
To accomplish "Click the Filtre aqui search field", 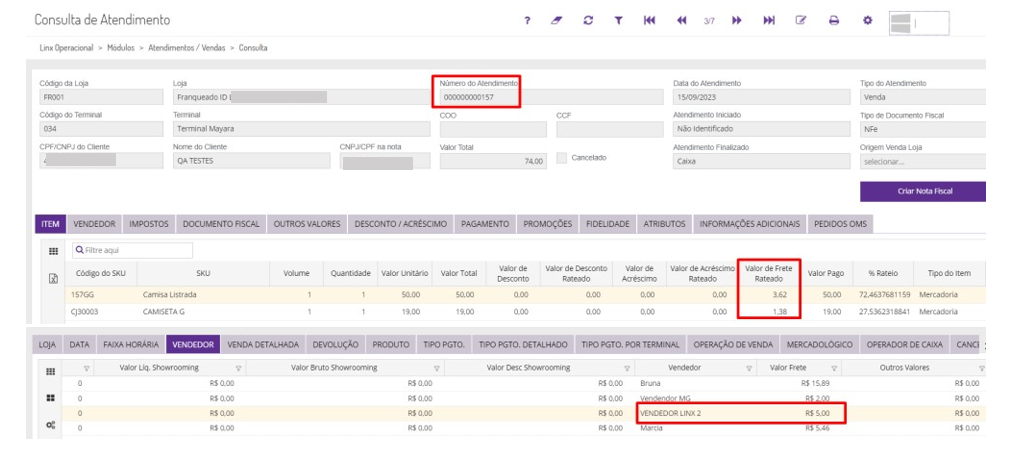I will 132,250.
